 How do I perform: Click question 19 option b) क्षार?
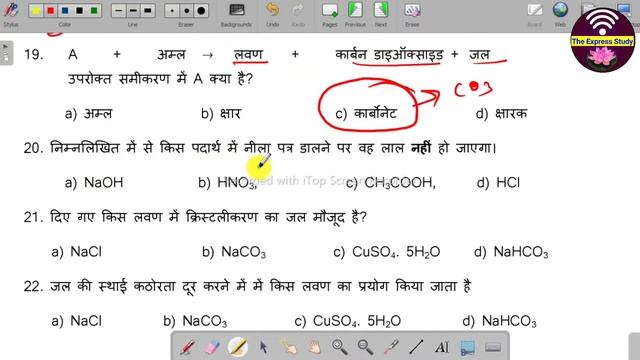click(221, 113)
